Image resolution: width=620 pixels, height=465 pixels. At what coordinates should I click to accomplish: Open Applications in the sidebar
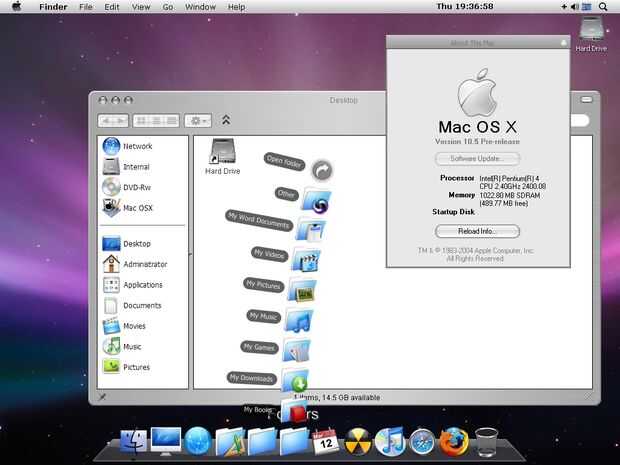coord(132,285)
